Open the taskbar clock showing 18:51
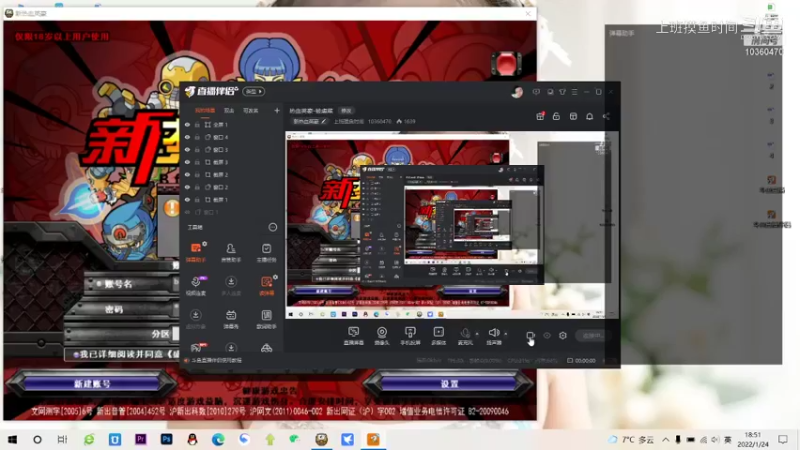The width and height of the screenshot is (800, 450). 753,439
